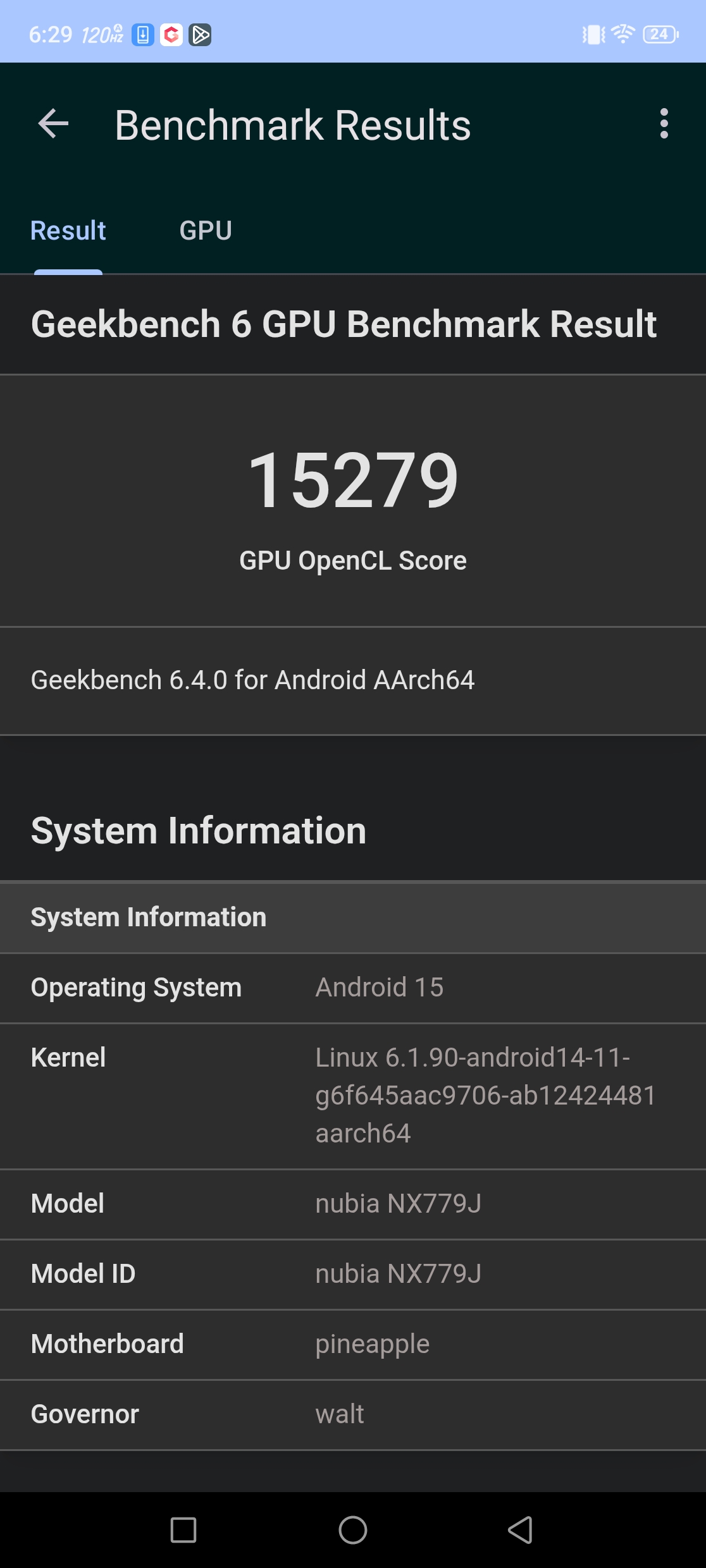Viewport: 706px width, 1568px height.
Task: Tap the 15279 GPU OpenCL score
Action: tap(353, 481)
